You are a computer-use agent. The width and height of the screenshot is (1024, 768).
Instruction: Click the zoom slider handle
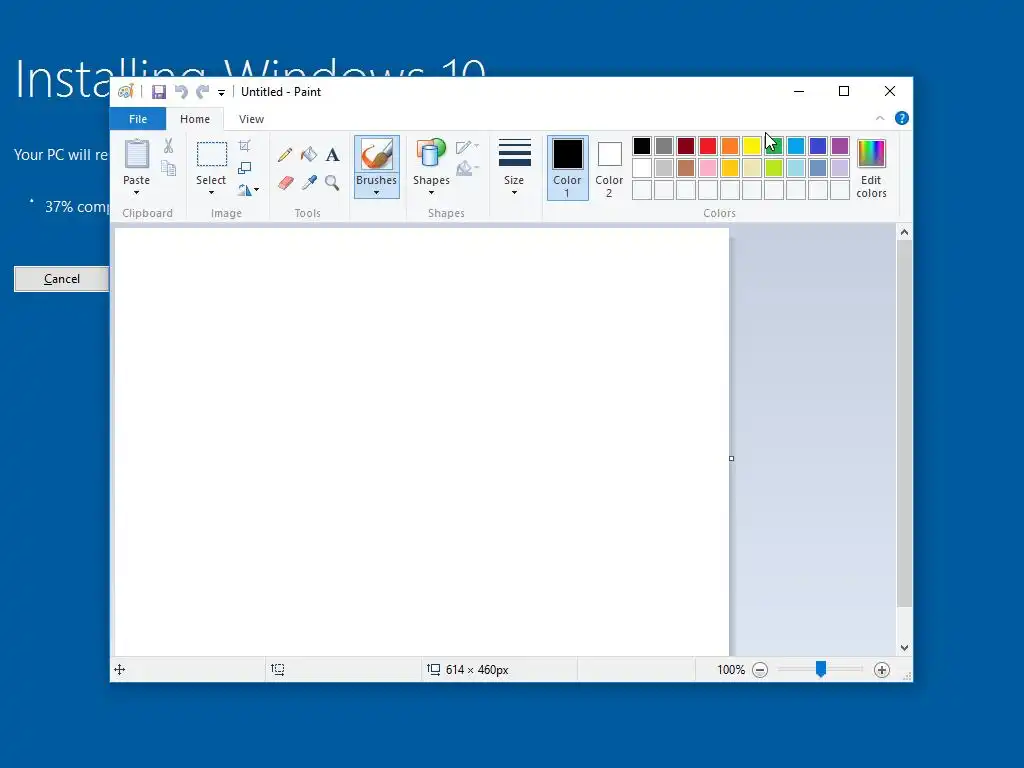[821, 669]
